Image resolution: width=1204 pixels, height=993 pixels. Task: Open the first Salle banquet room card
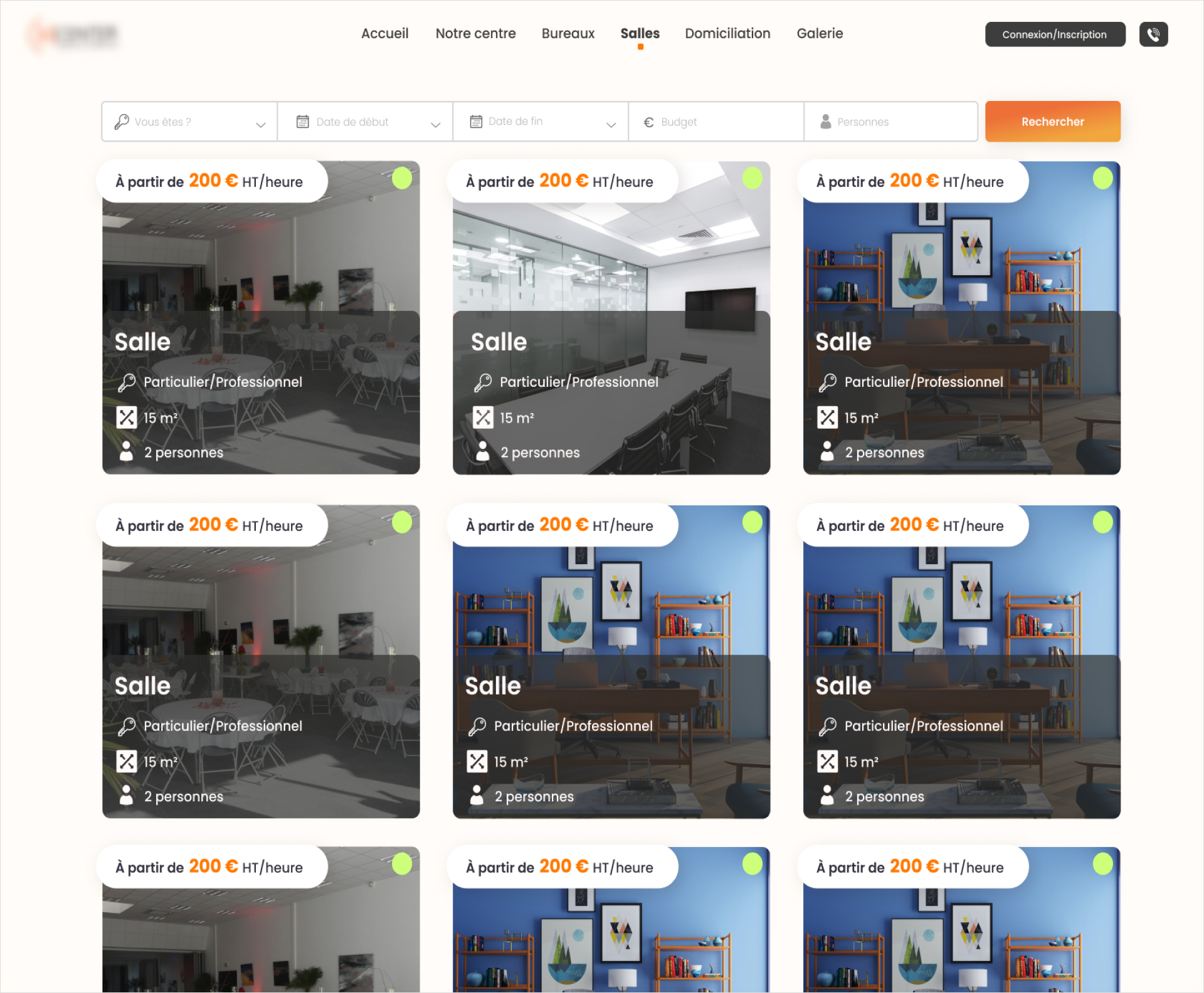pos(261,318)
